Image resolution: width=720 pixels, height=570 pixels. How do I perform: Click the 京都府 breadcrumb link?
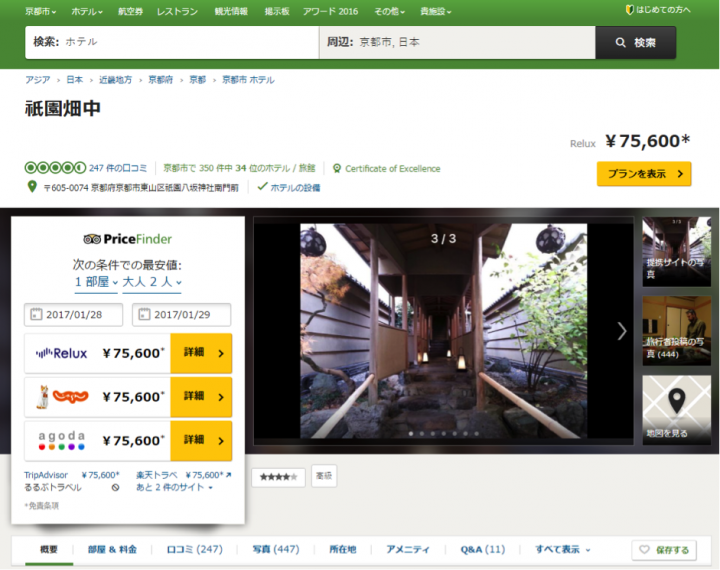coord(161,80)
